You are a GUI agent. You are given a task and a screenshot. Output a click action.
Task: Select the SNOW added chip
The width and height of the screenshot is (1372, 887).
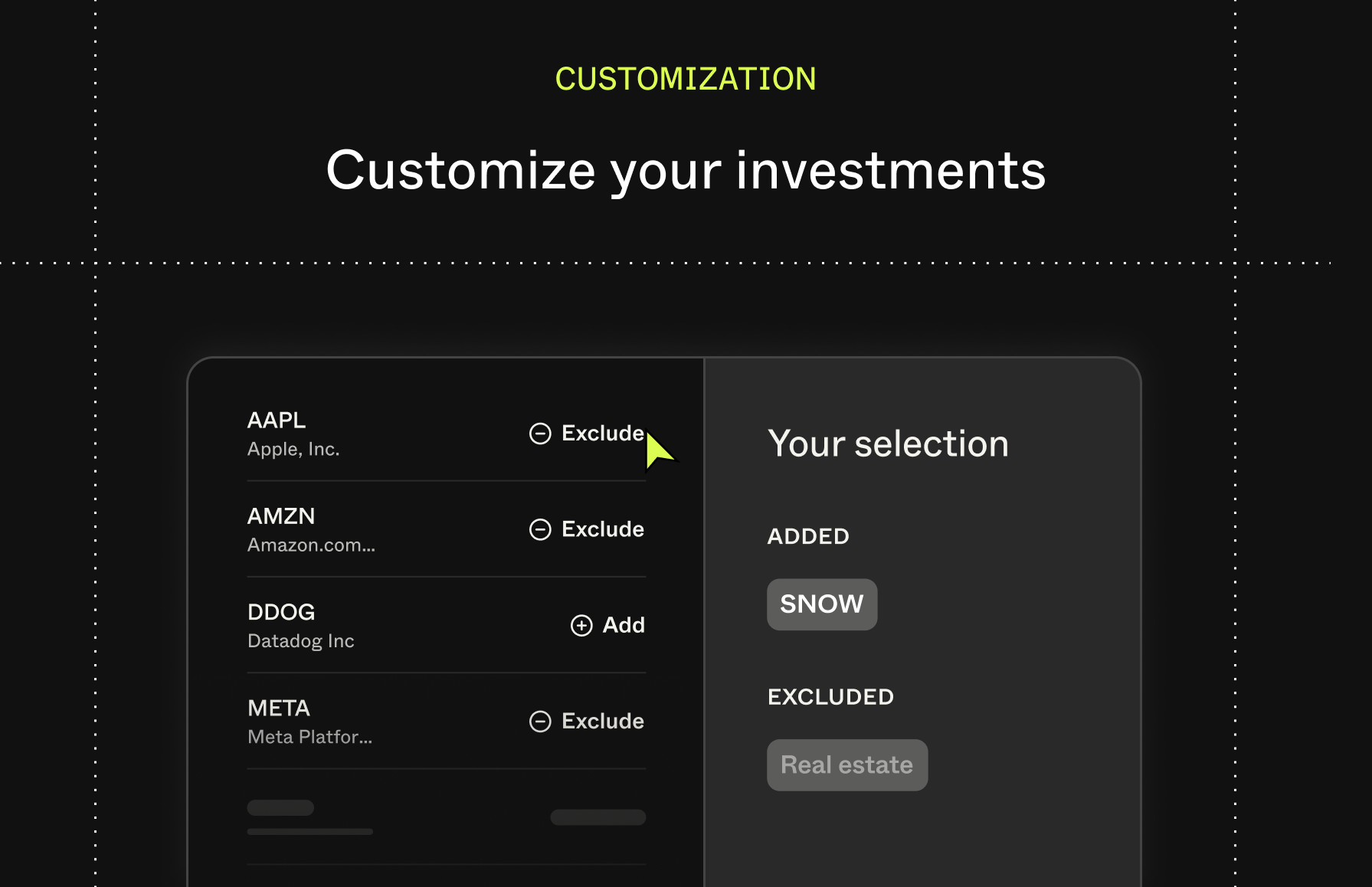822,604
